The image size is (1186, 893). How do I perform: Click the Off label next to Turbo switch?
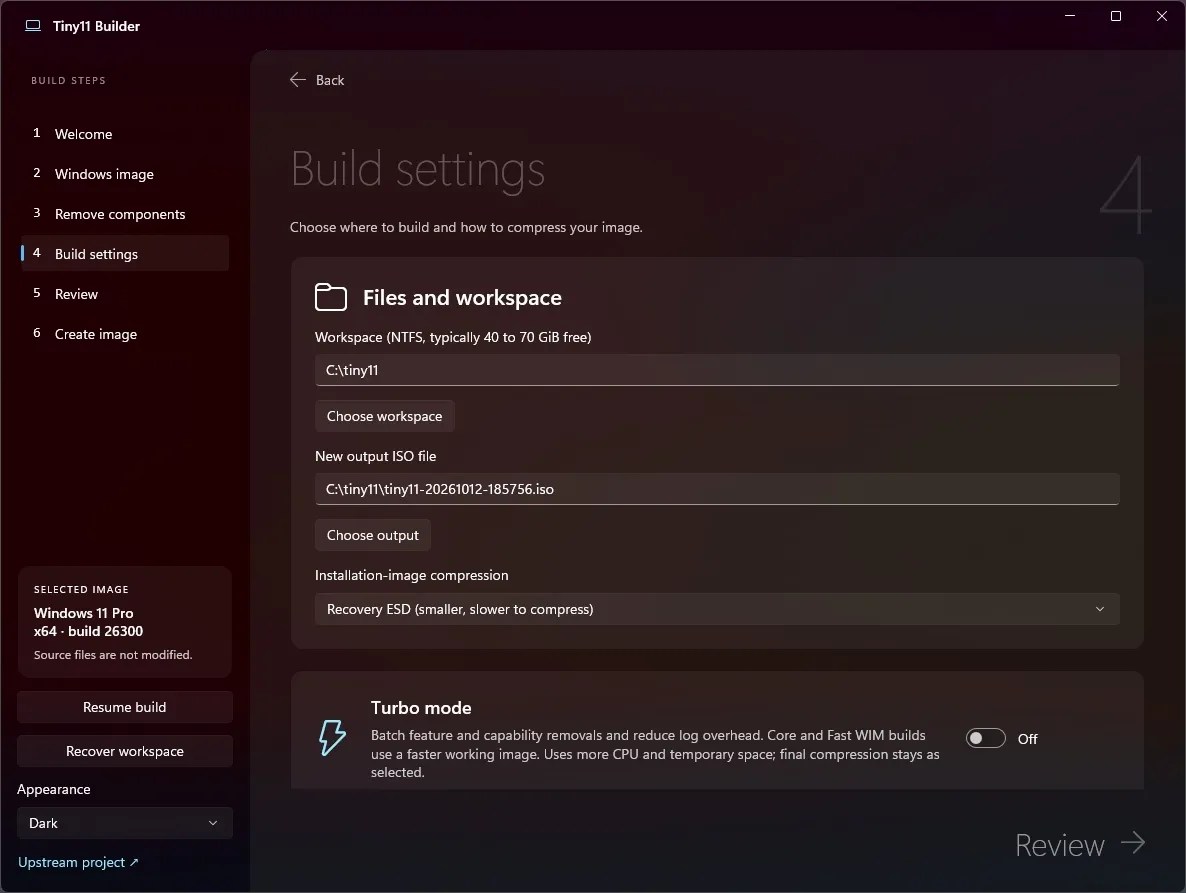tap(1027, 739)
